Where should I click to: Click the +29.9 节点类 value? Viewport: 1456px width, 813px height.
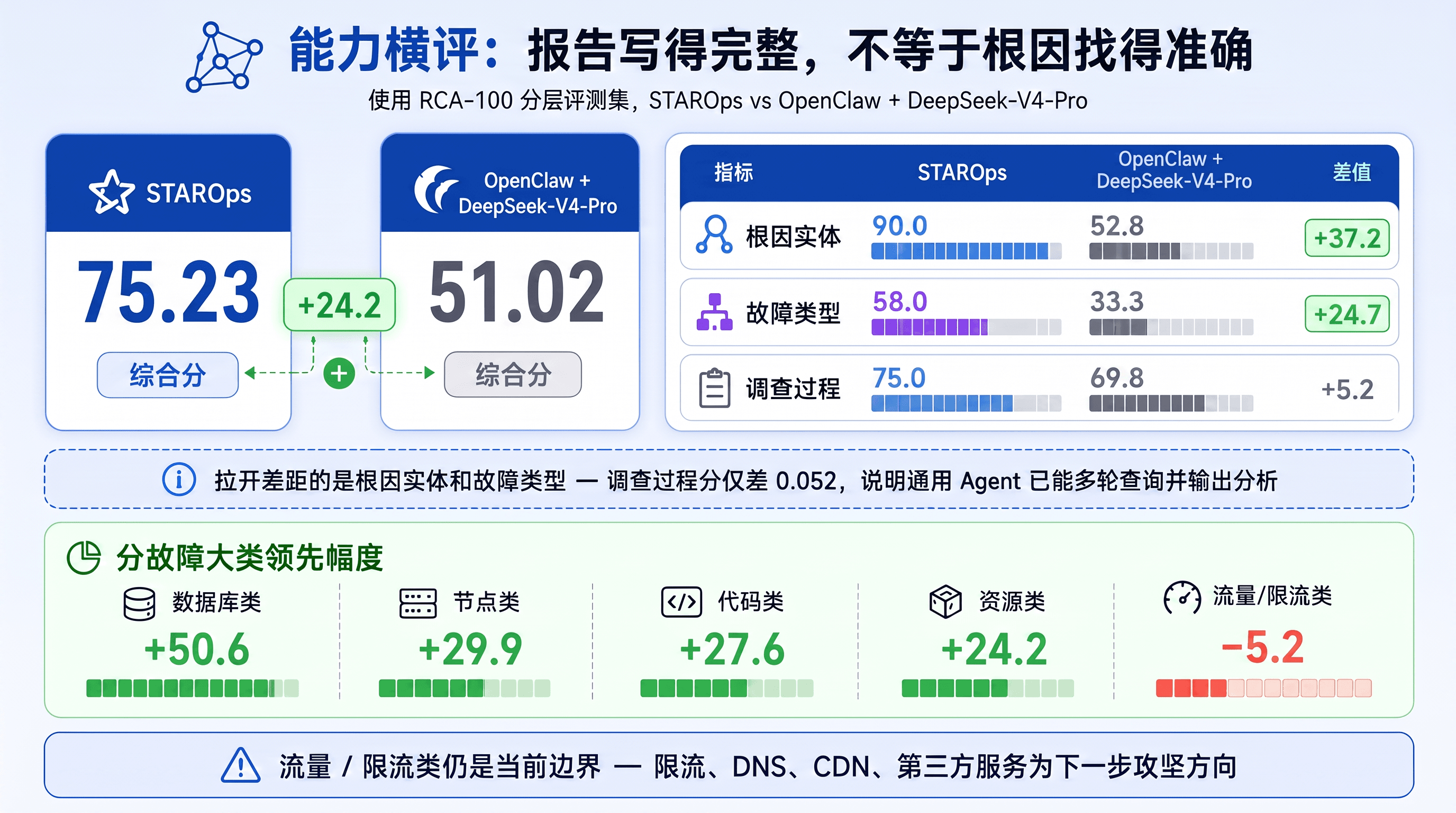(x=470, y=648)
